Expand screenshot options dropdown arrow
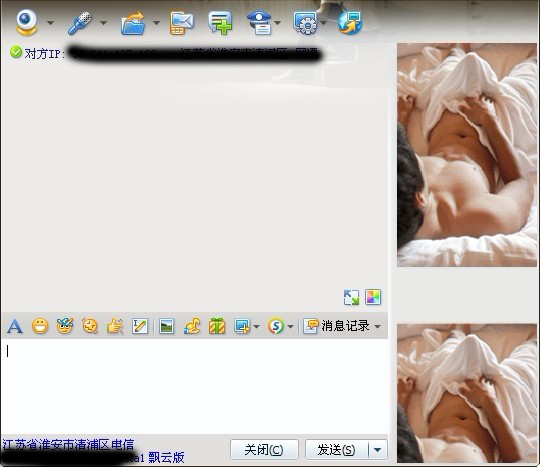The width and height of the screenshot is (540, 467). pyautogui.click(x=257, y=326)
